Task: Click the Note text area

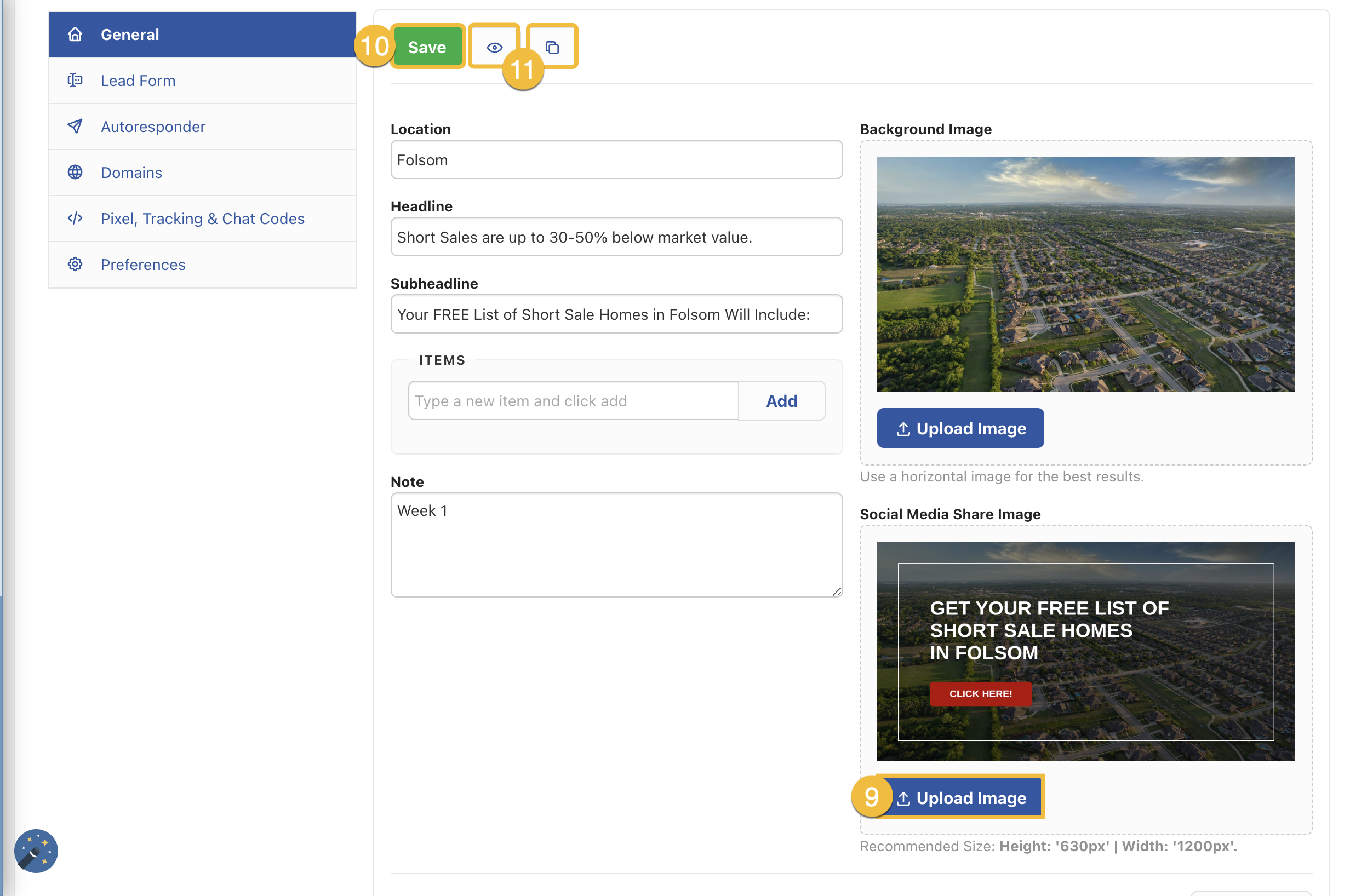Action: (x=616, y=544)
